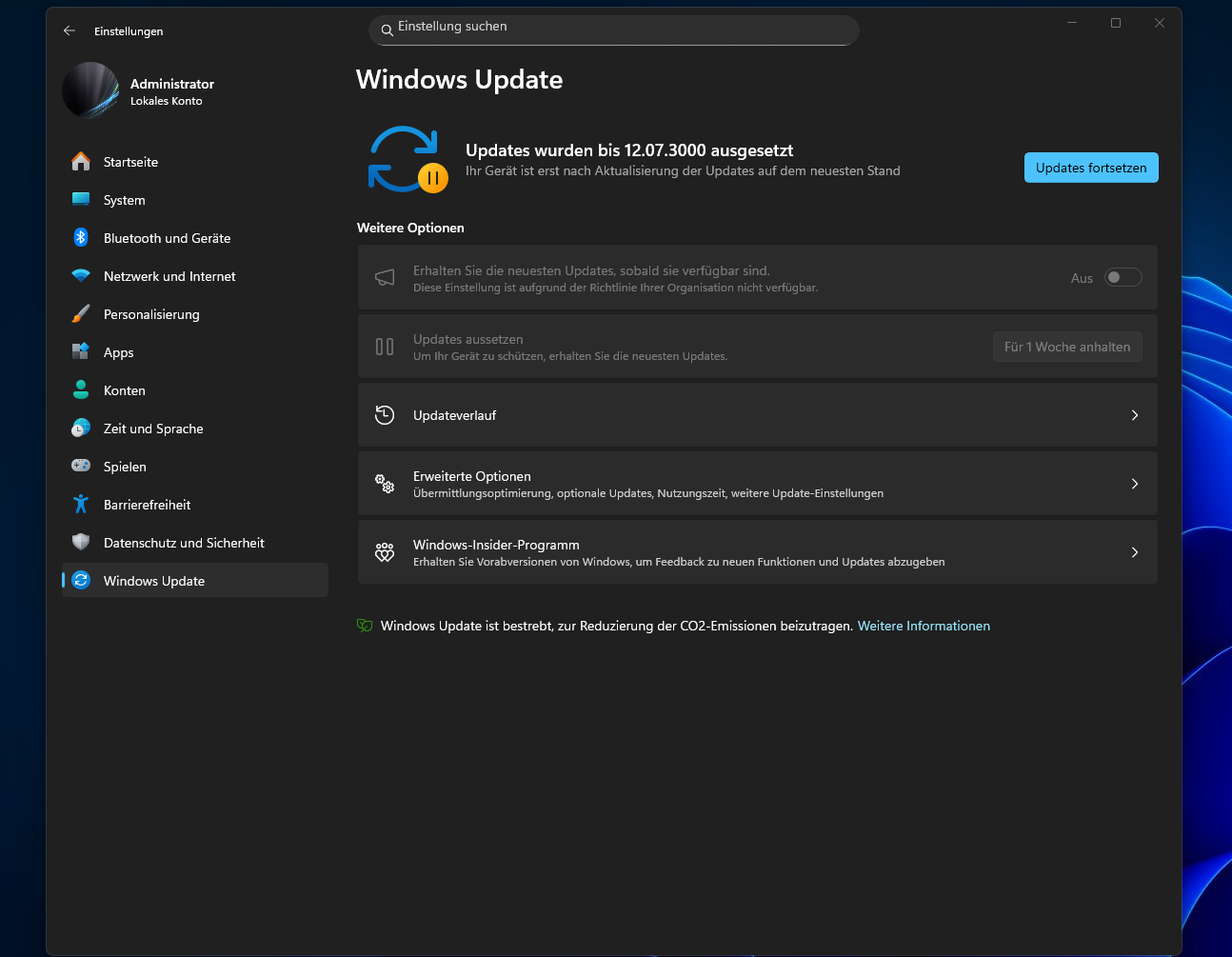Select Netzwerk und Internet
This screenshot has width=1232, height=957.
coord(195,276)
